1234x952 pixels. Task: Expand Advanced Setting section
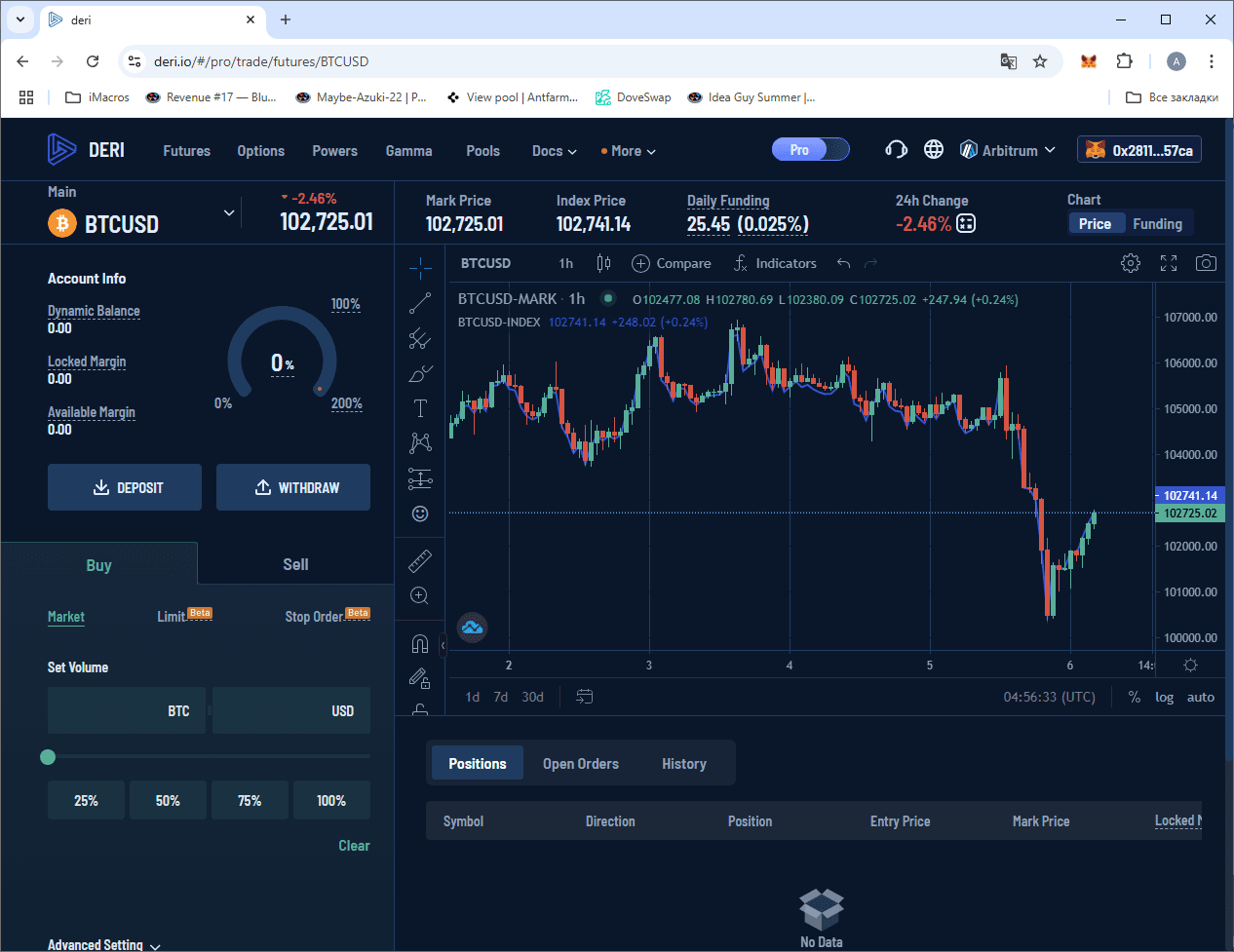[104, 944]
